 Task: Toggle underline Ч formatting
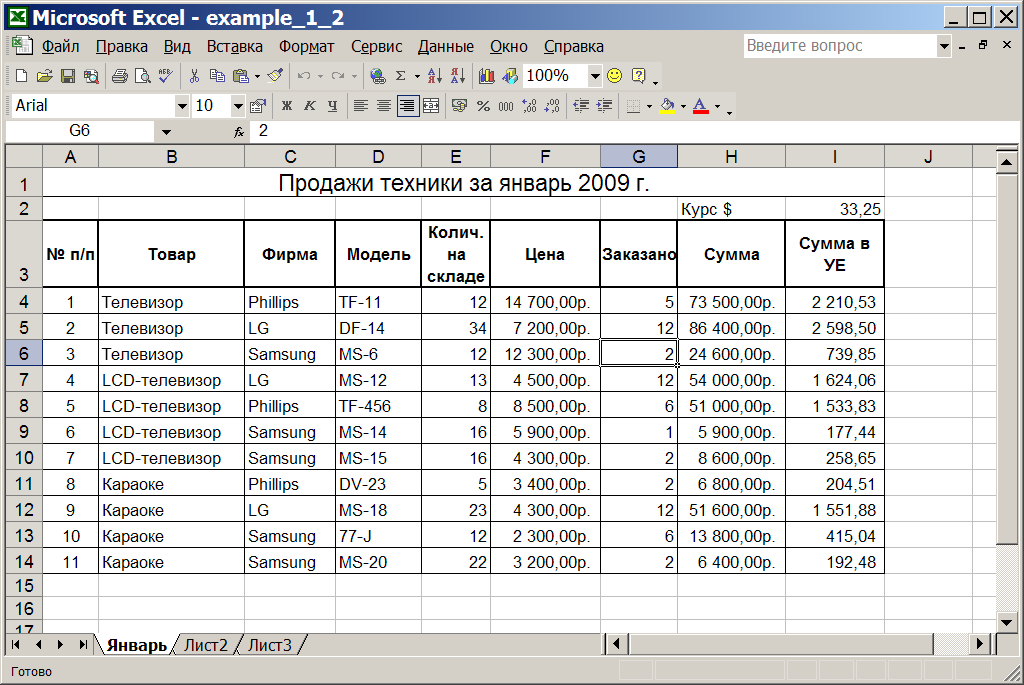(332, 106)
